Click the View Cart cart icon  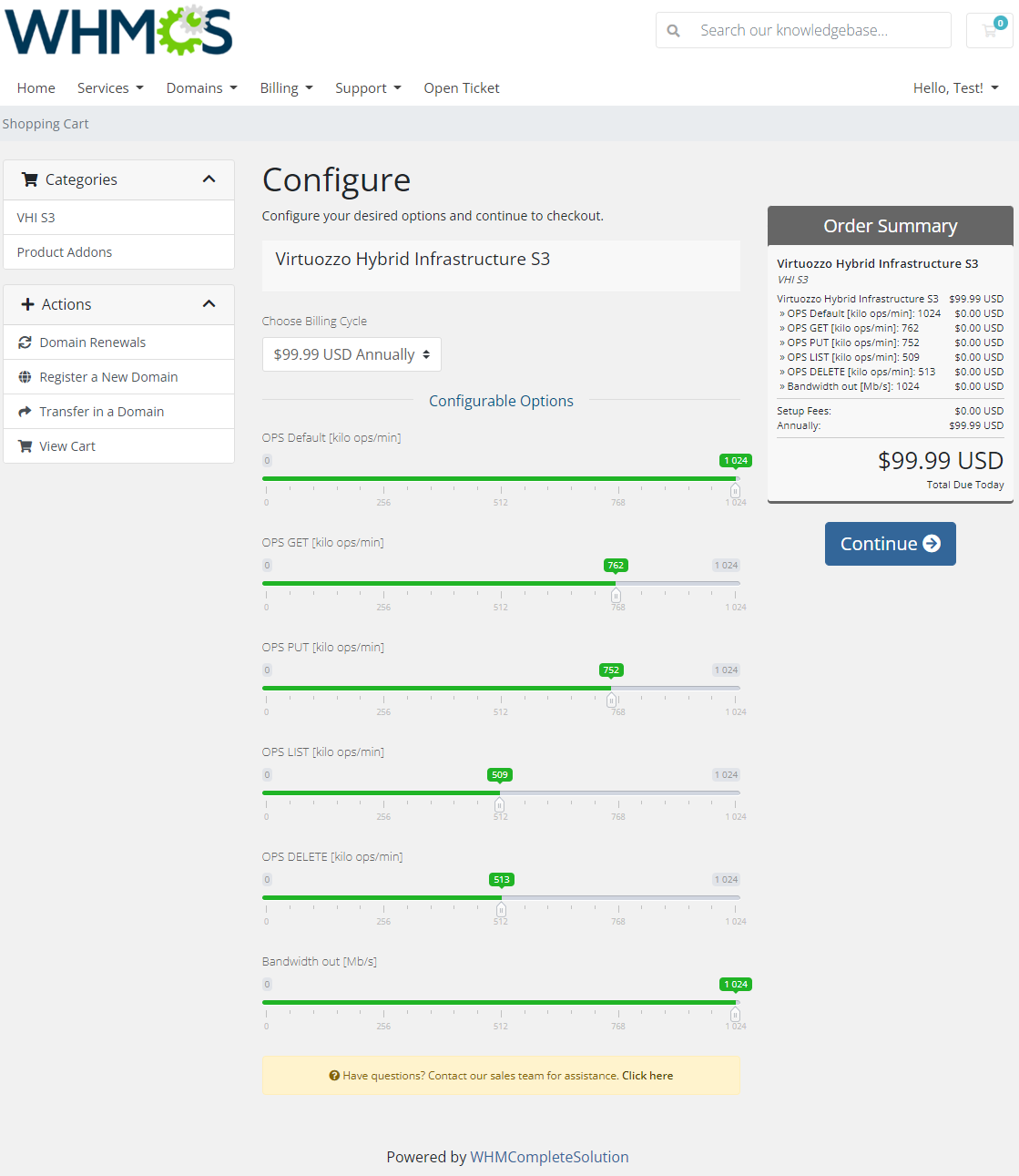25,446
